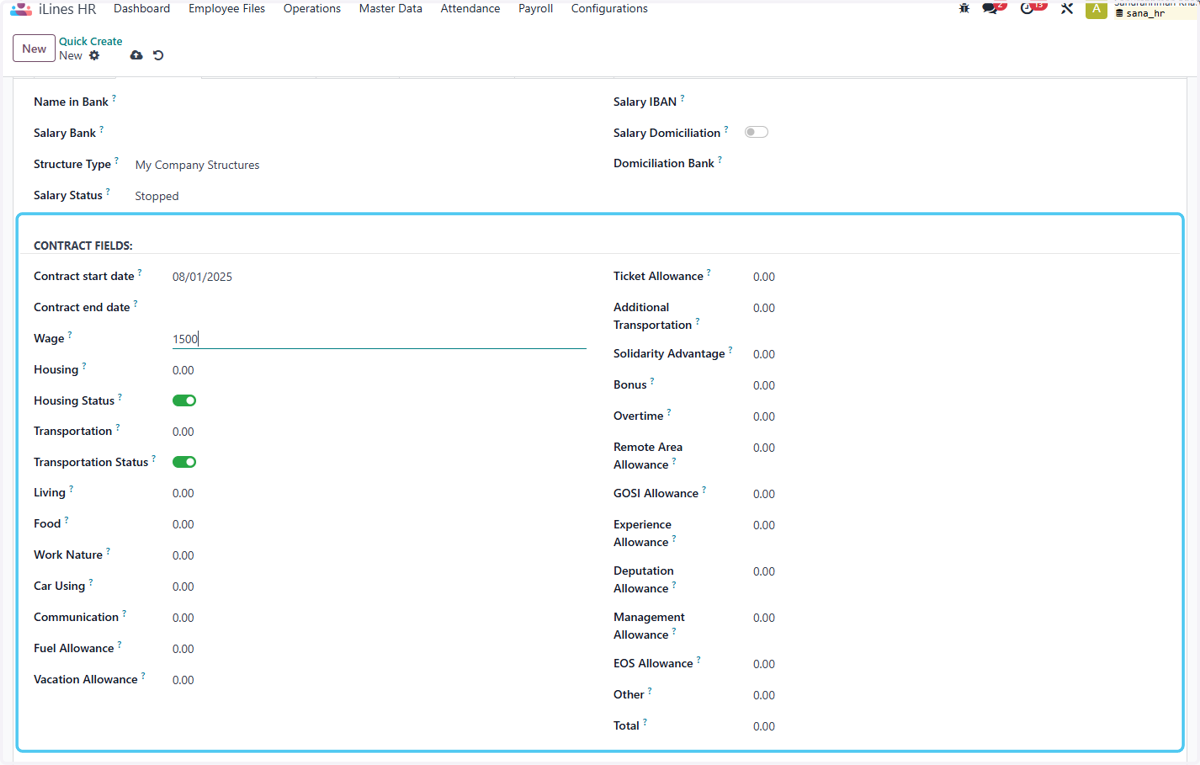
Task: Click the Other amount 0.00 value
Action: 764,695
